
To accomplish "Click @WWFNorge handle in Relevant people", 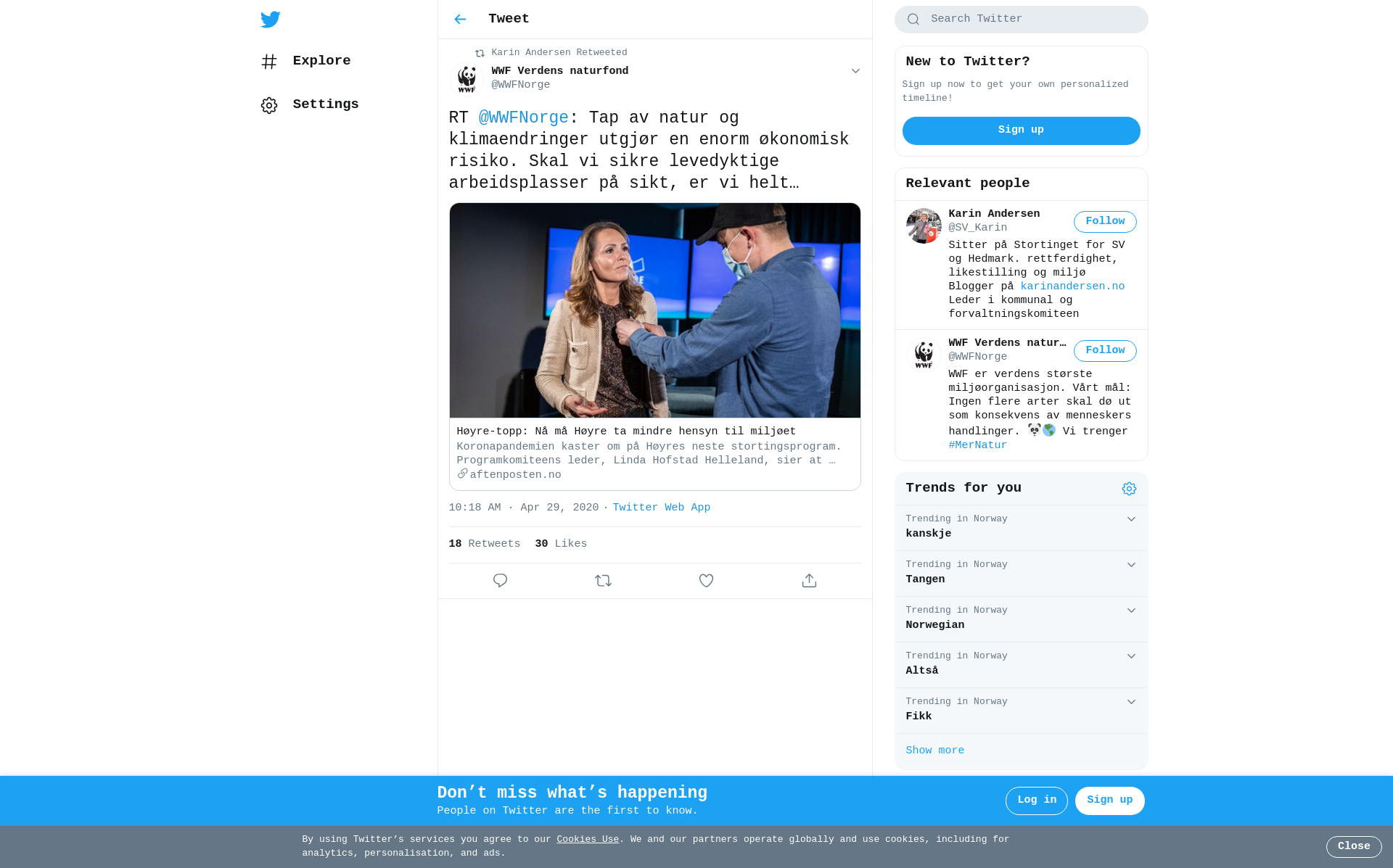I will coord(977,357).
